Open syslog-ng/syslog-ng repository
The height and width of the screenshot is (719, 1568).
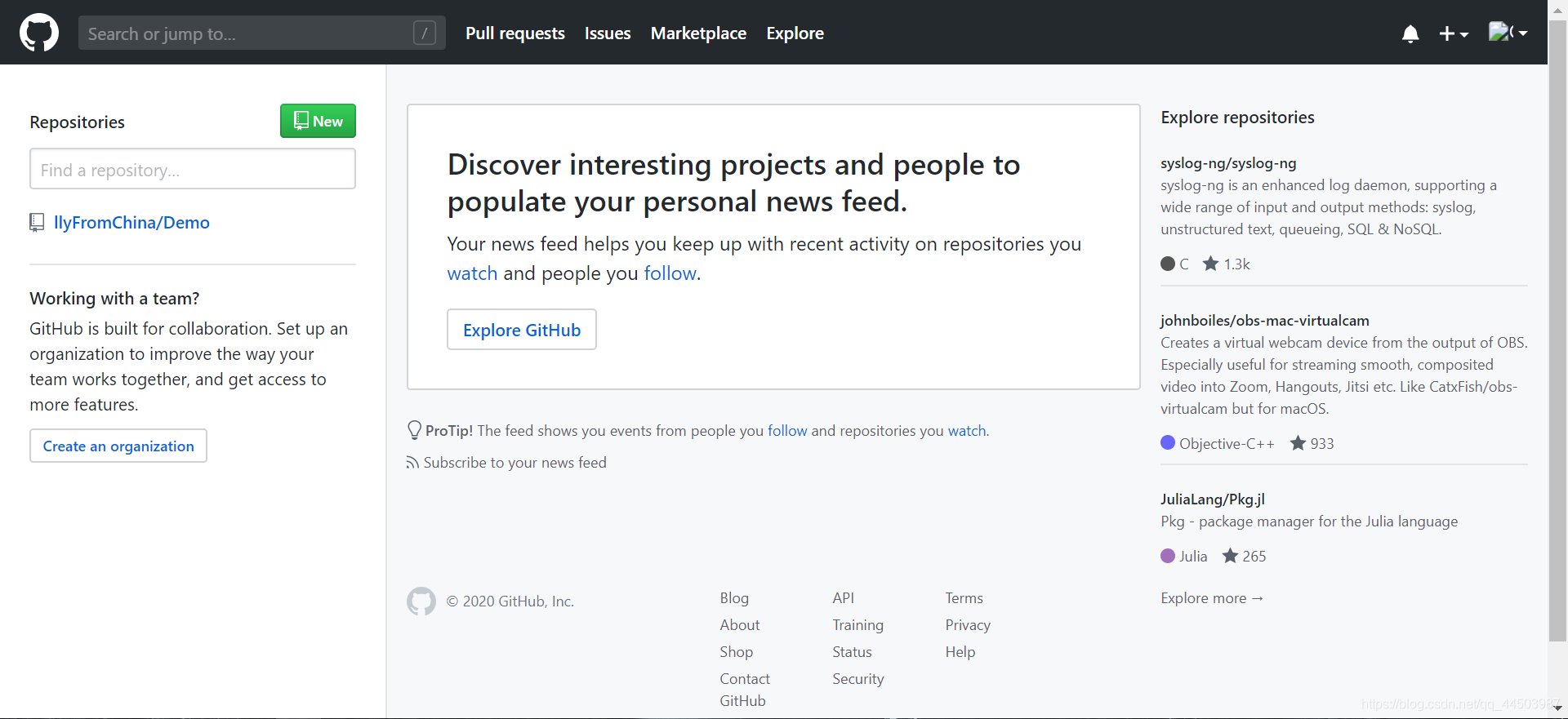click(1228, 163)
